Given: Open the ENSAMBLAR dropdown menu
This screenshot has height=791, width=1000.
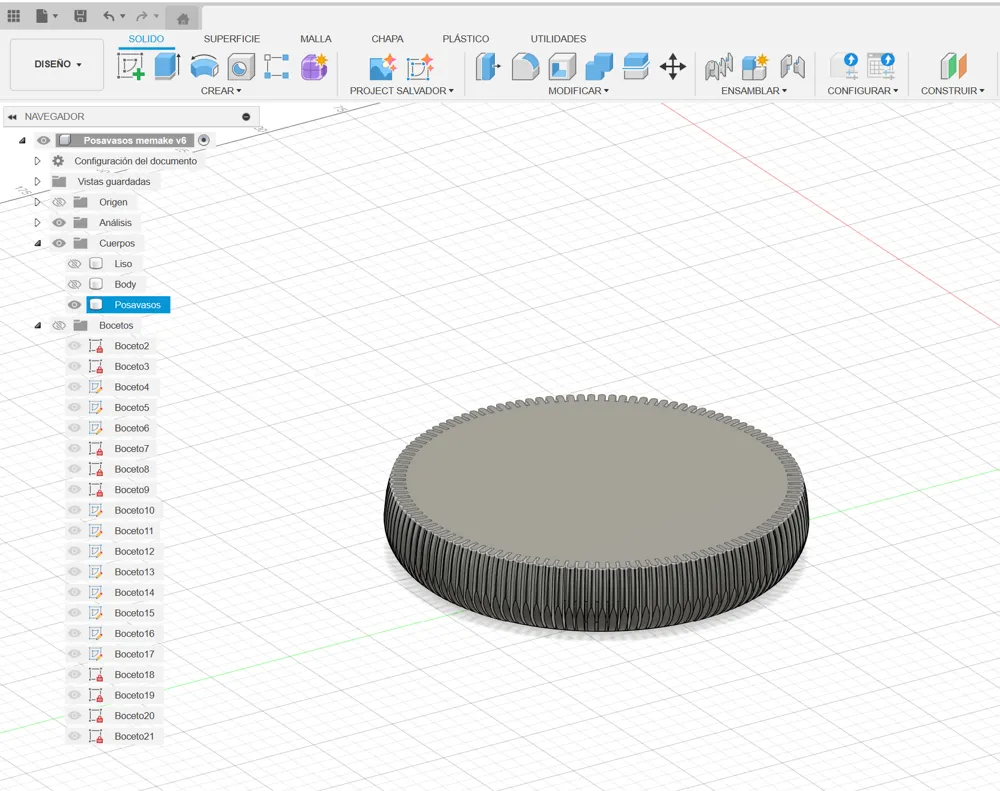Looking at the screenshot, I should (754, 91).
